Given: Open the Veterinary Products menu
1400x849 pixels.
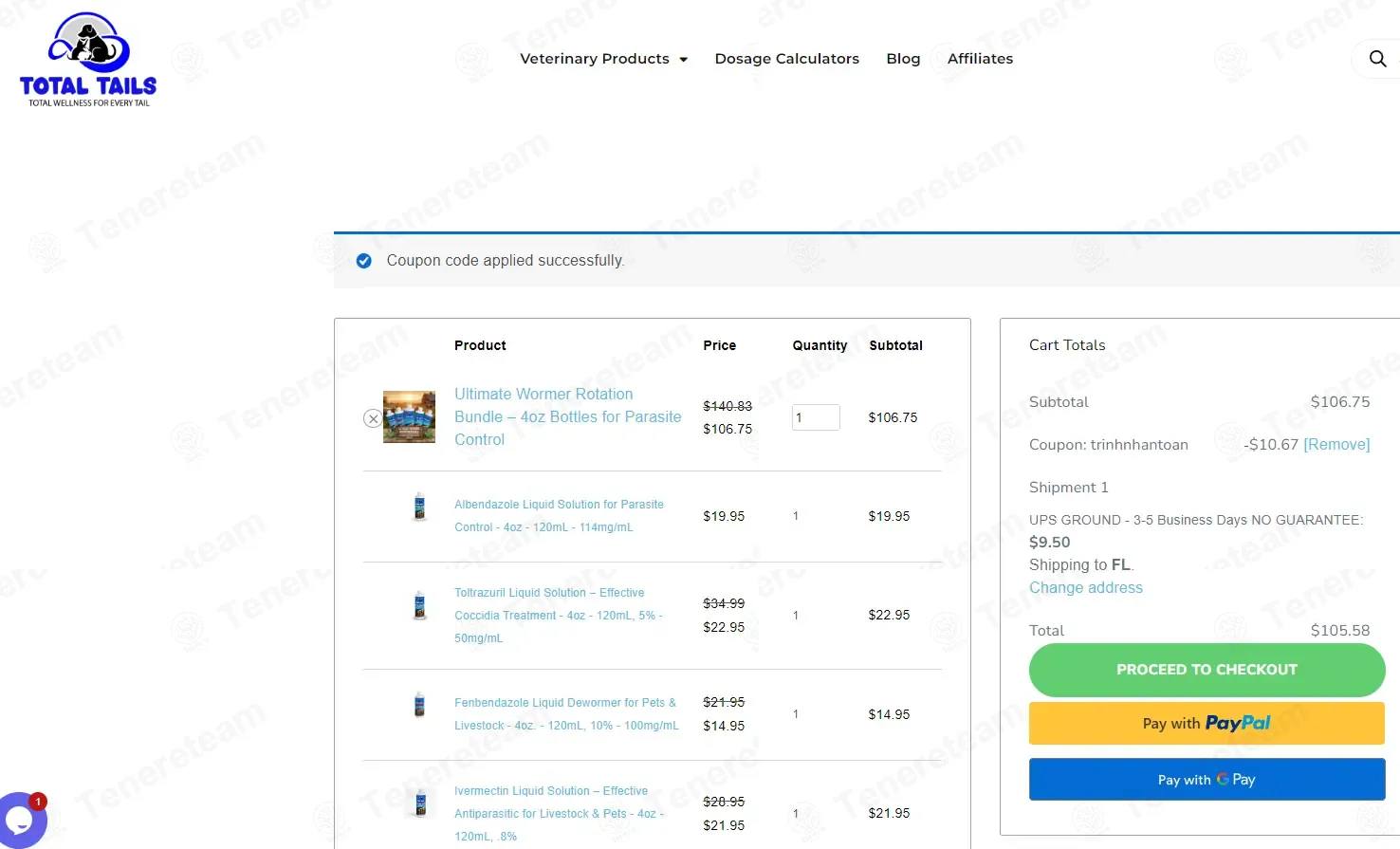Looking at the screenshot, I should click(595, 59).
